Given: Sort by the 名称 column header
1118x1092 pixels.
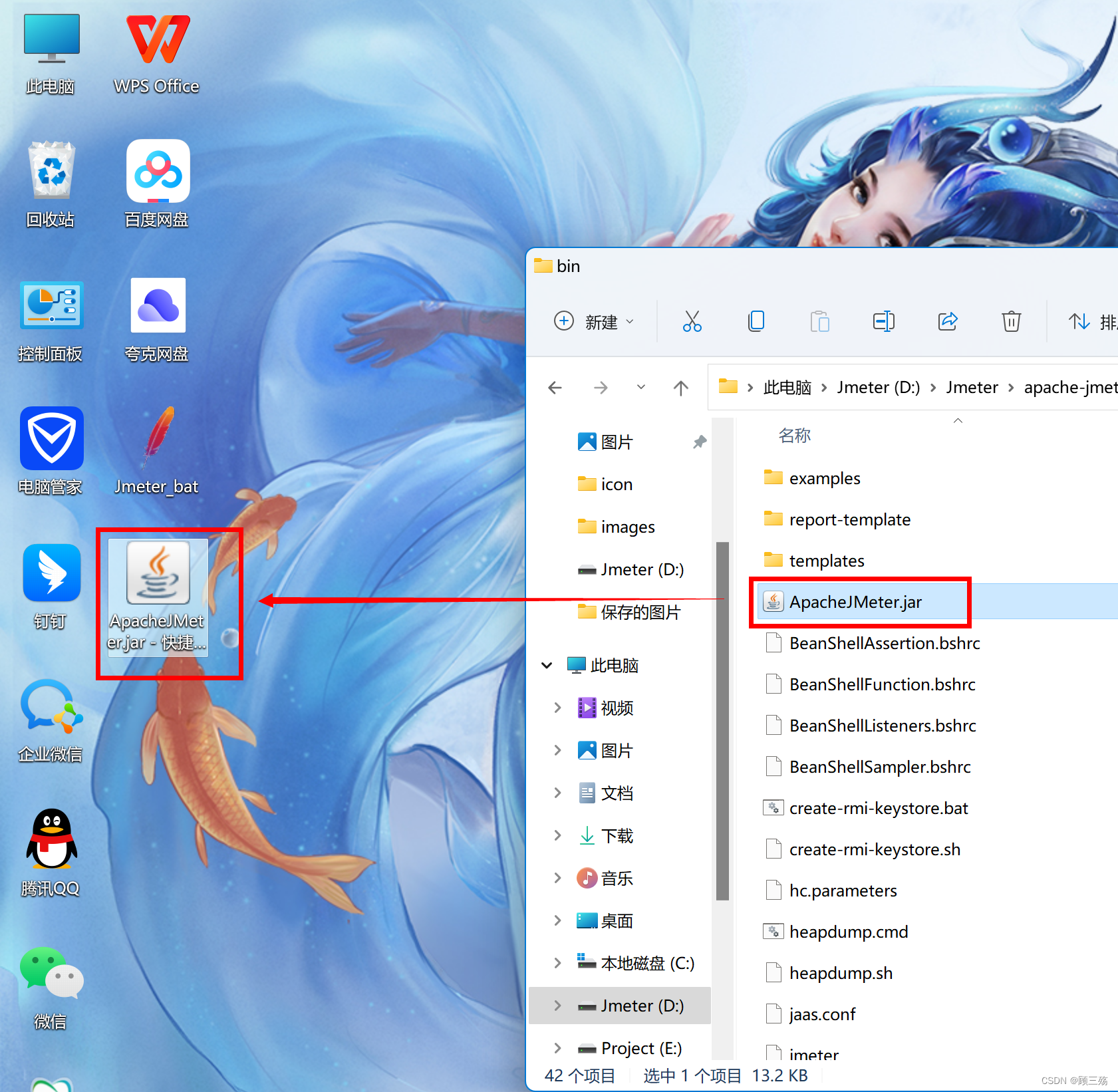Looking at the screenshot, I should point(795,436).
